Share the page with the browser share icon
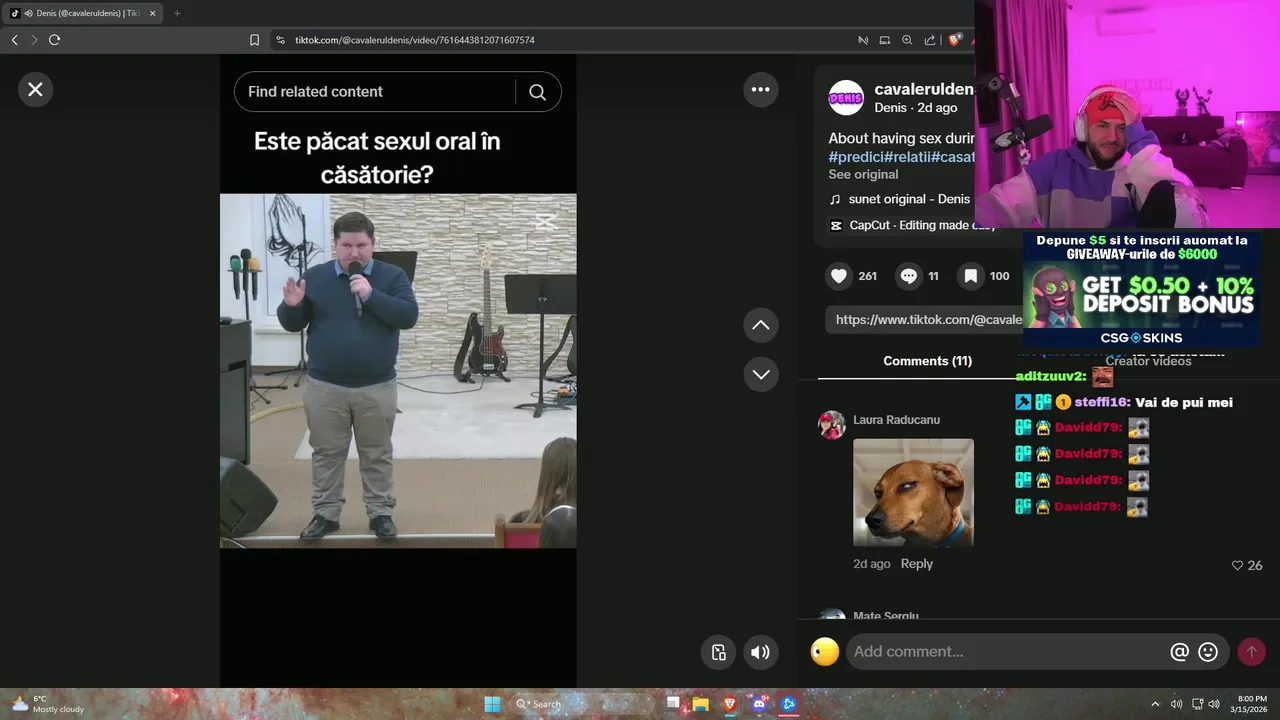The height and width of the screenshot is (720, 1280). click(930, 40)
